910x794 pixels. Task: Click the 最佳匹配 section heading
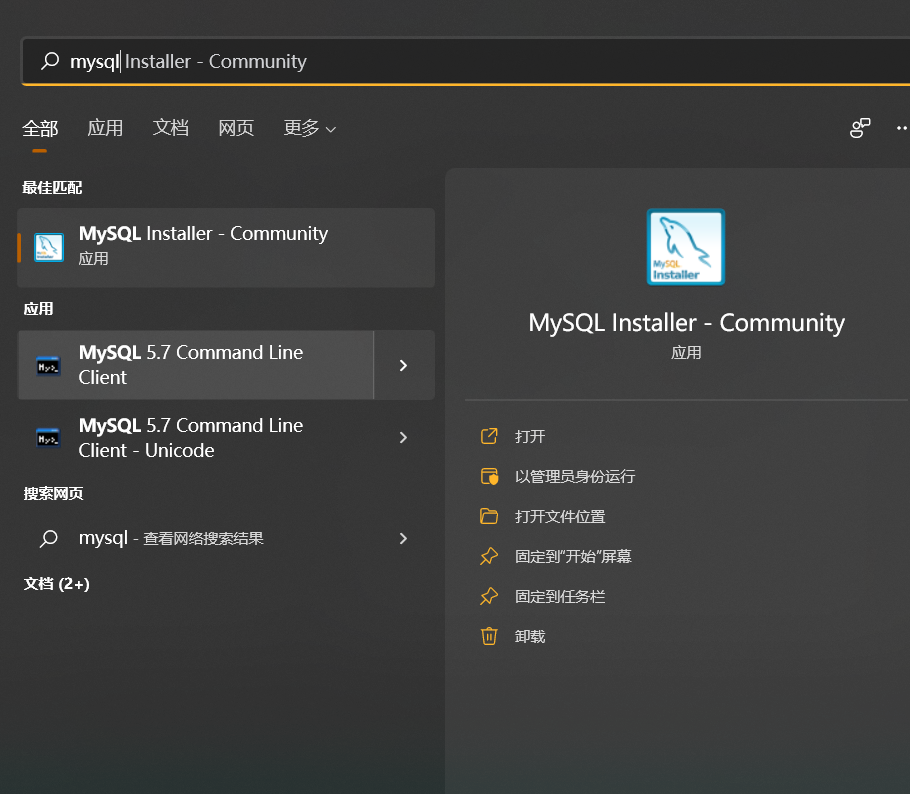coord(52,187)
